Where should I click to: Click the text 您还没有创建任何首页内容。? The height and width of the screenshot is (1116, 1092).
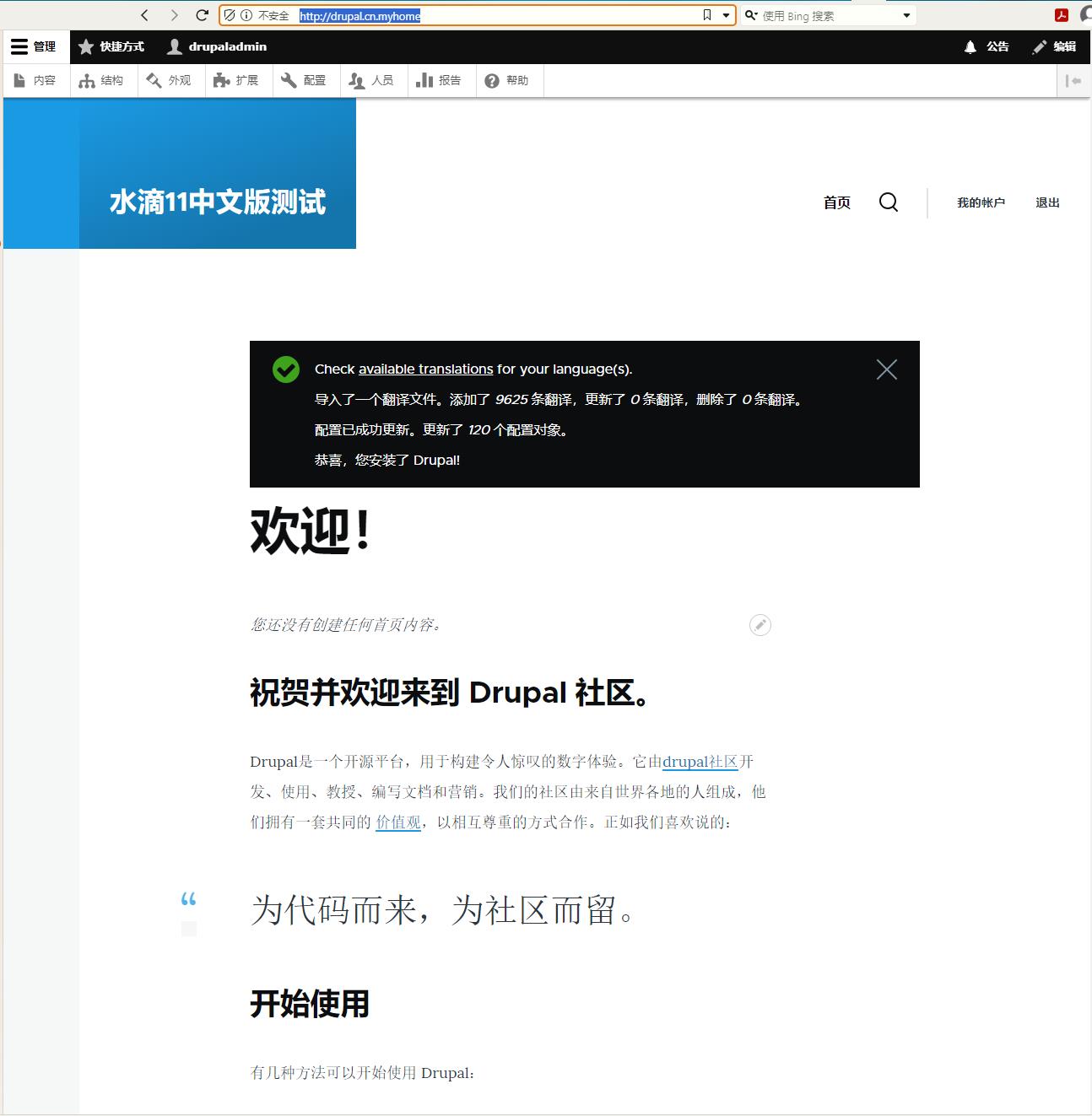(x=346, y=625)
